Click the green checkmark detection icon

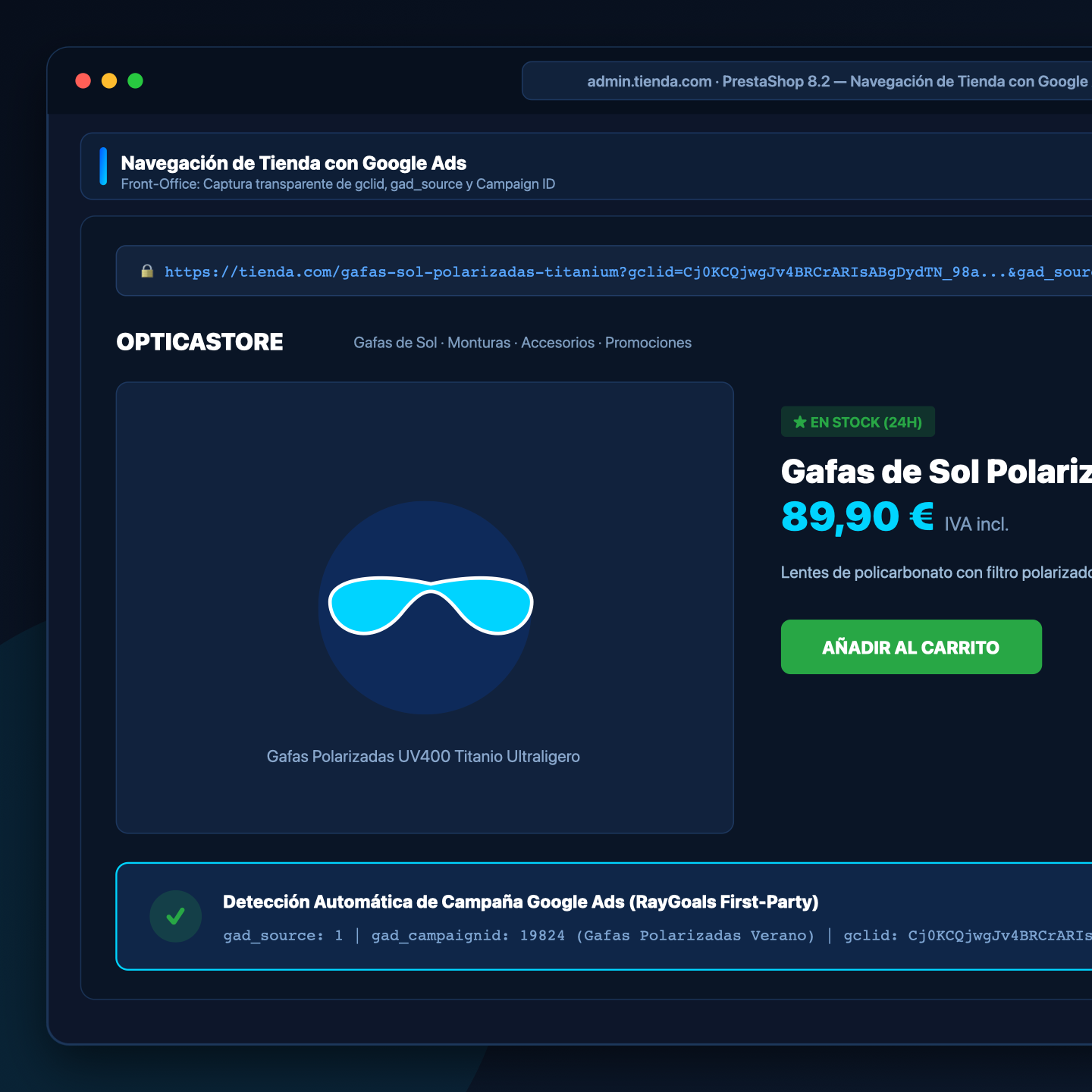(x=176, y=916)
